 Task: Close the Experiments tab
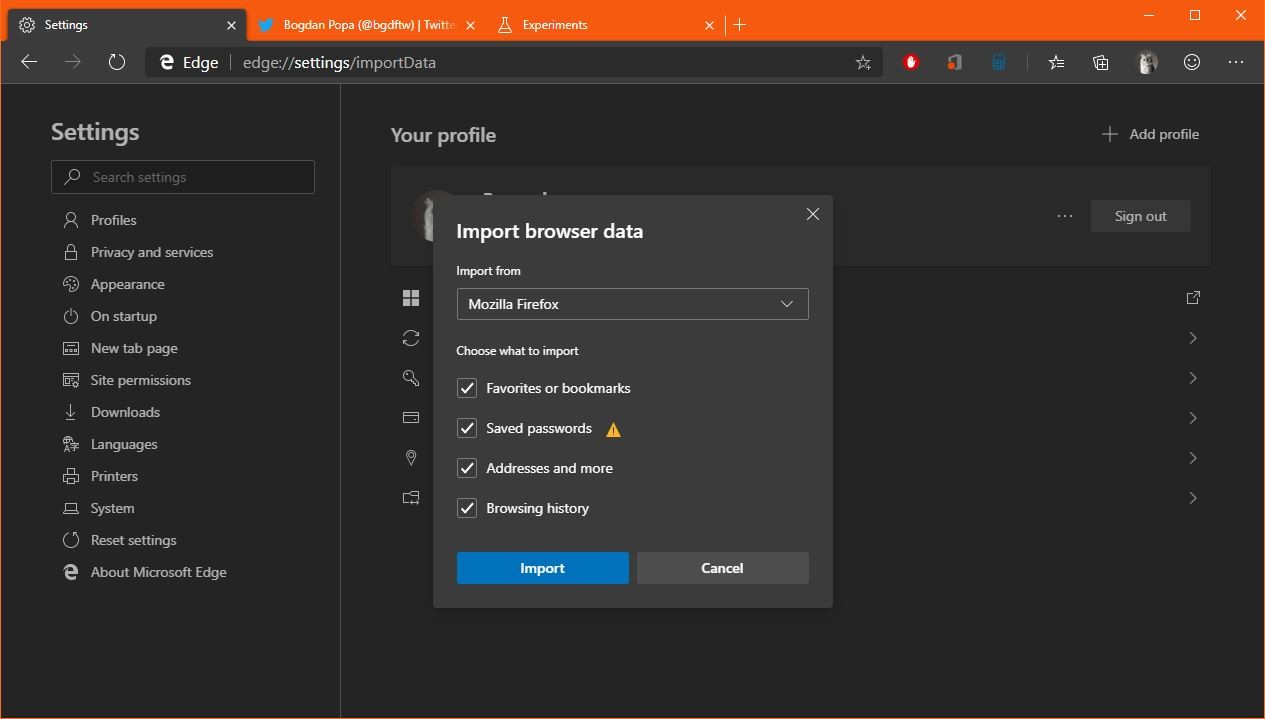pyautogui.click(x=710, y=25)
